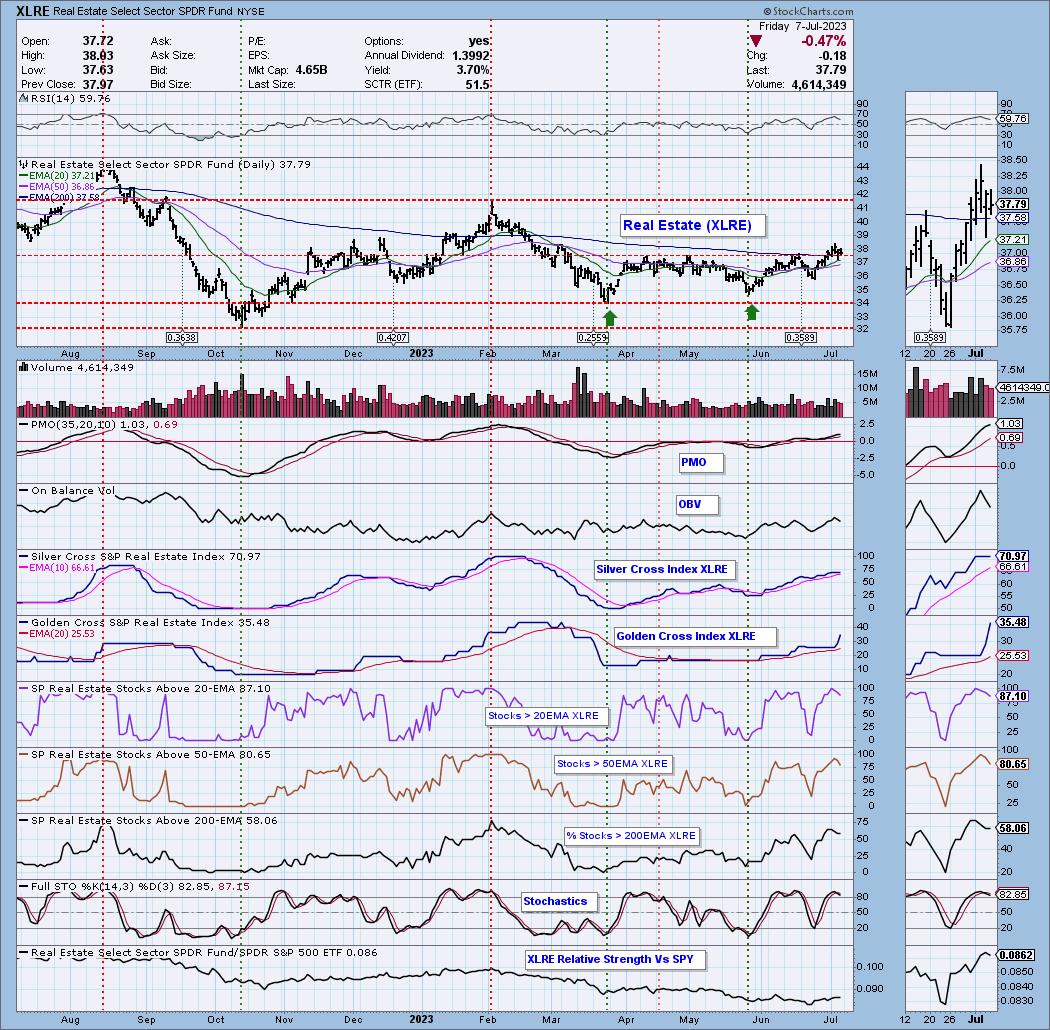
Task: Click the 'RSI(14) 59.76' legend
Action: 70,98
